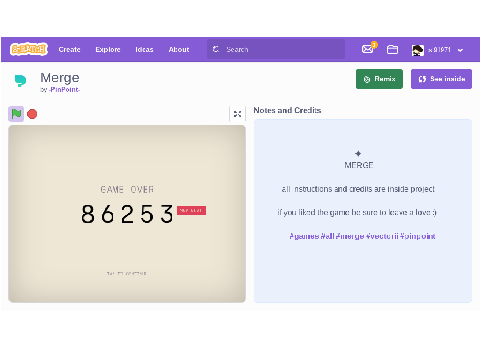This screenshot has height=360, width=480.
Task: Click the Scratch logo
Action: 29,49
